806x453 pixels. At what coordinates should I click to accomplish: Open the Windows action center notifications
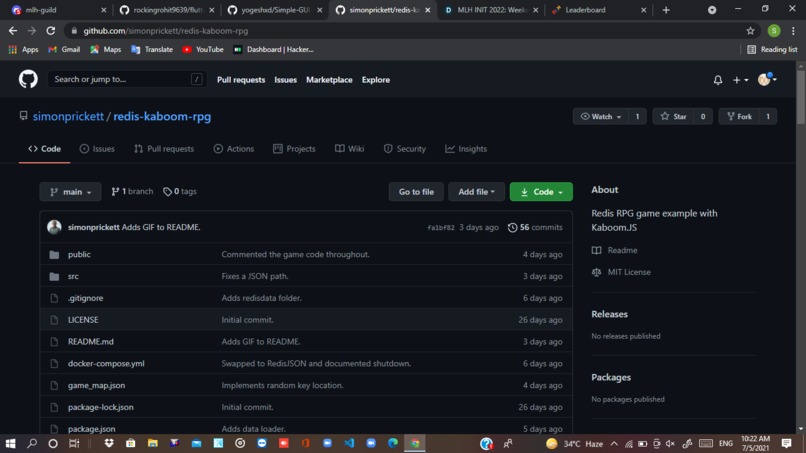[x=786, y=443]
